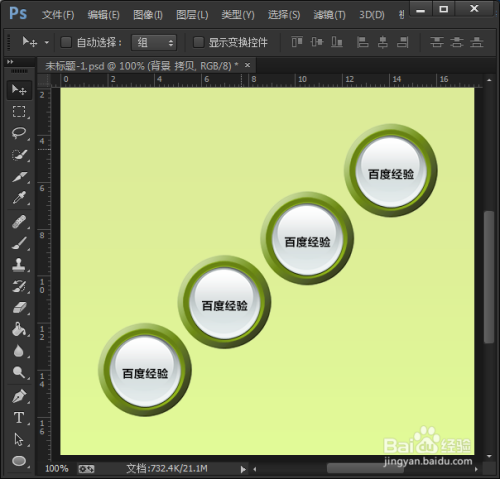Align right edges in options bar
500x479 pixels.
tap(402, 42)
